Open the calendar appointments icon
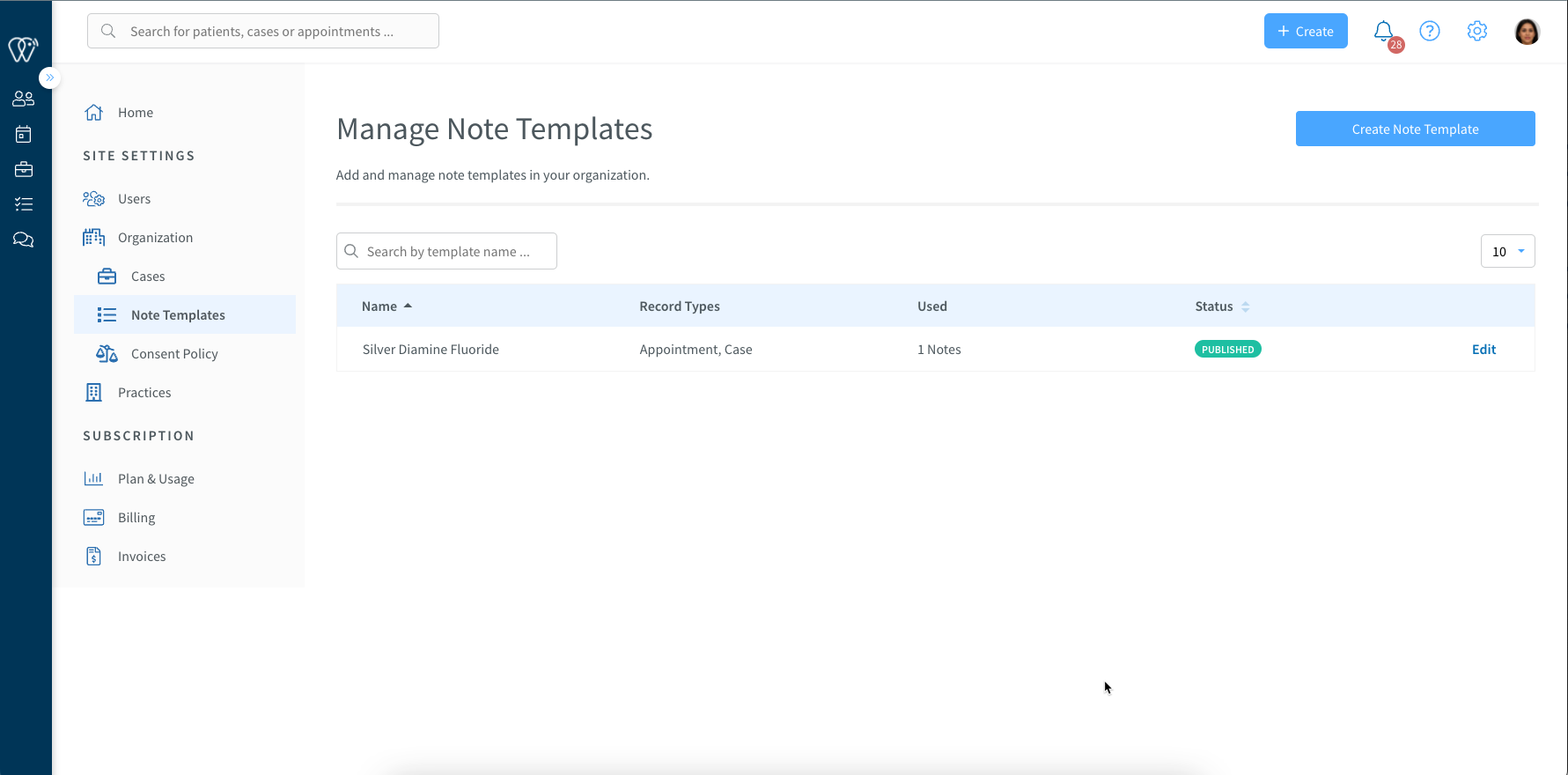The width and height of the screenshot is (1568, 775). pos(24,134)
